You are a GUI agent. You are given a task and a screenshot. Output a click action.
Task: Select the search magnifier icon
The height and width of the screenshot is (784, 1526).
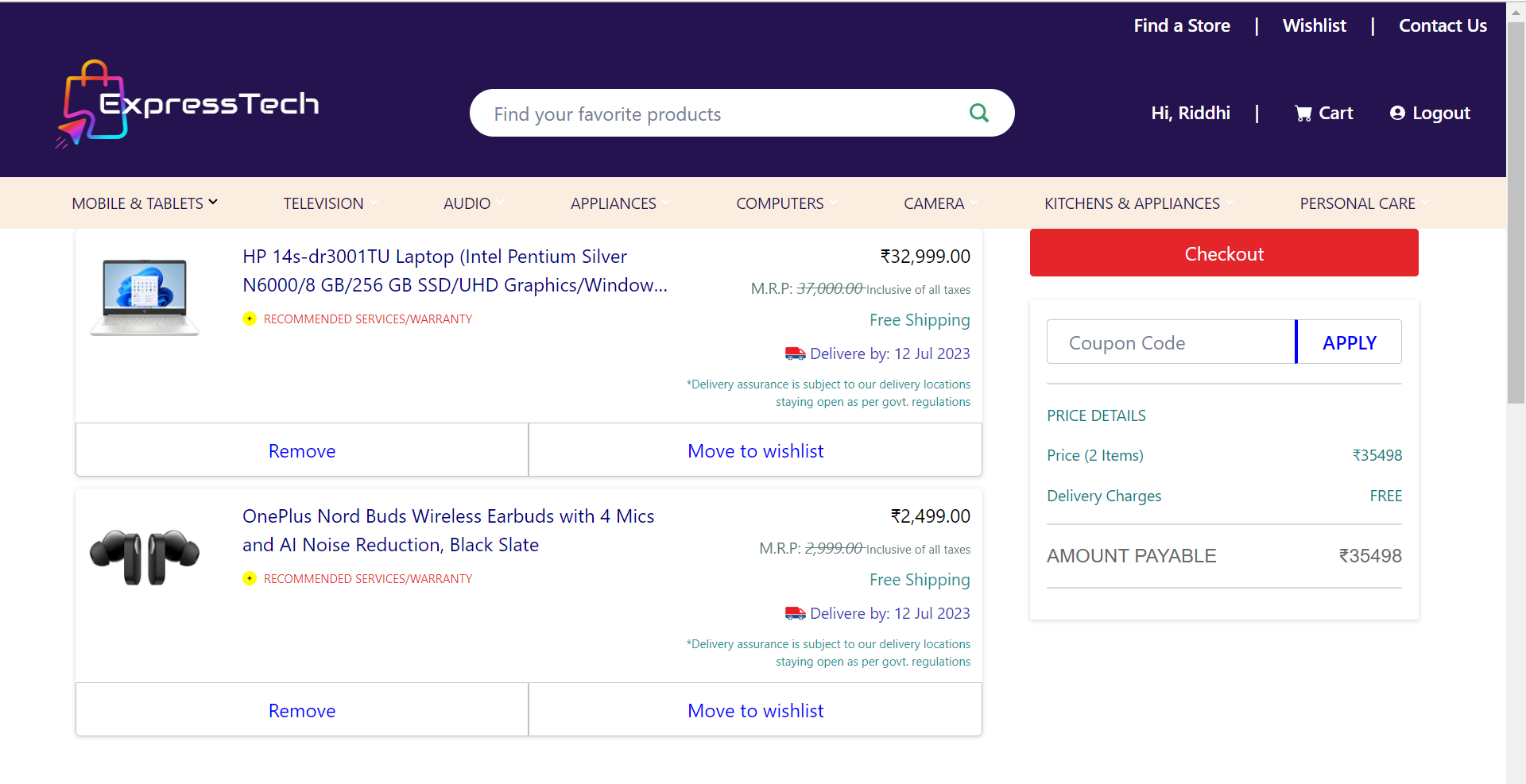978,113
